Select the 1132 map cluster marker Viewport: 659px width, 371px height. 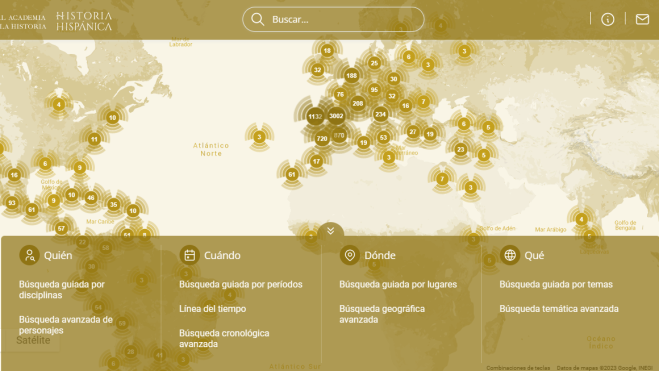pyautogui.click(x=315, y=117)
